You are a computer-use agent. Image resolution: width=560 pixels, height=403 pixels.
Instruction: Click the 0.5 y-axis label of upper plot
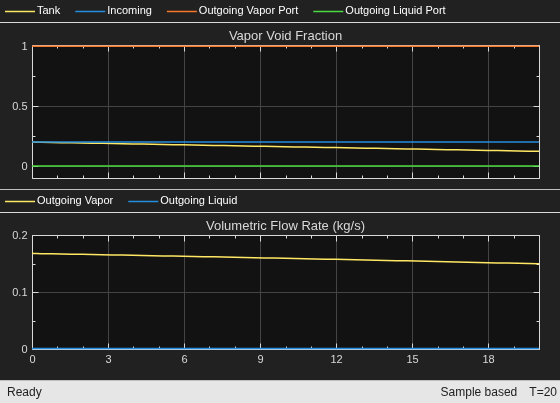pyautogui.click(x=20, y=106)
